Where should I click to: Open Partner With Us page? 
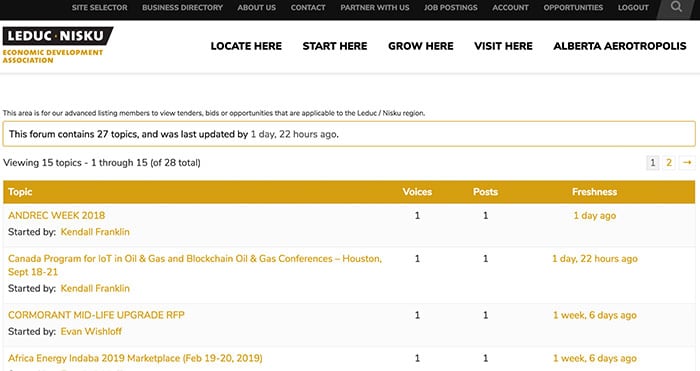(x=375, y=8)
